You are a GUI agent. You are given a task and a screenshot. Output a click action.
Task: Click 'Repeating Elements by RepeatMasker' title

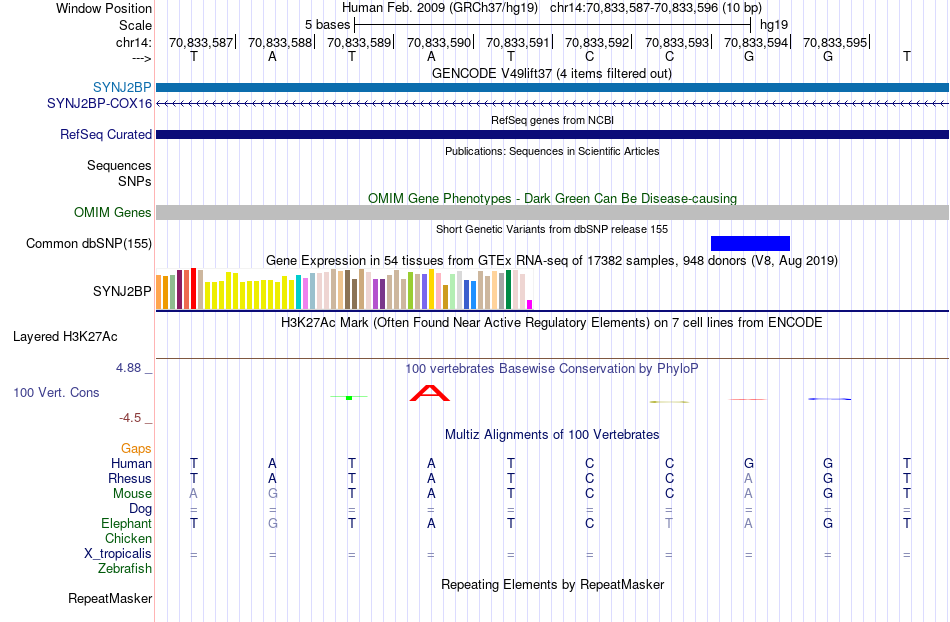[552, 584]
